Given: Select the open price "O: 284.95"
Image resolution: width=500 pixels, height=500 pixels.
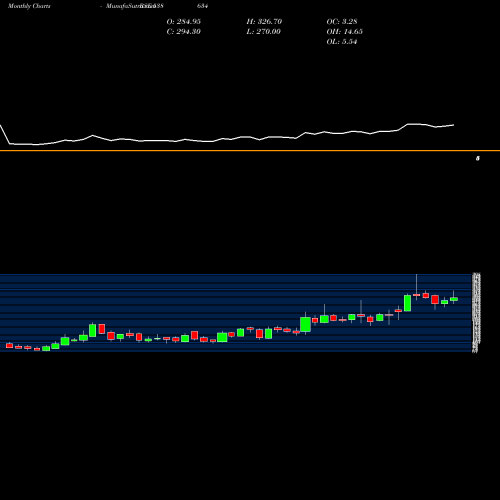Looking at the screenshot, I should 184,21.
